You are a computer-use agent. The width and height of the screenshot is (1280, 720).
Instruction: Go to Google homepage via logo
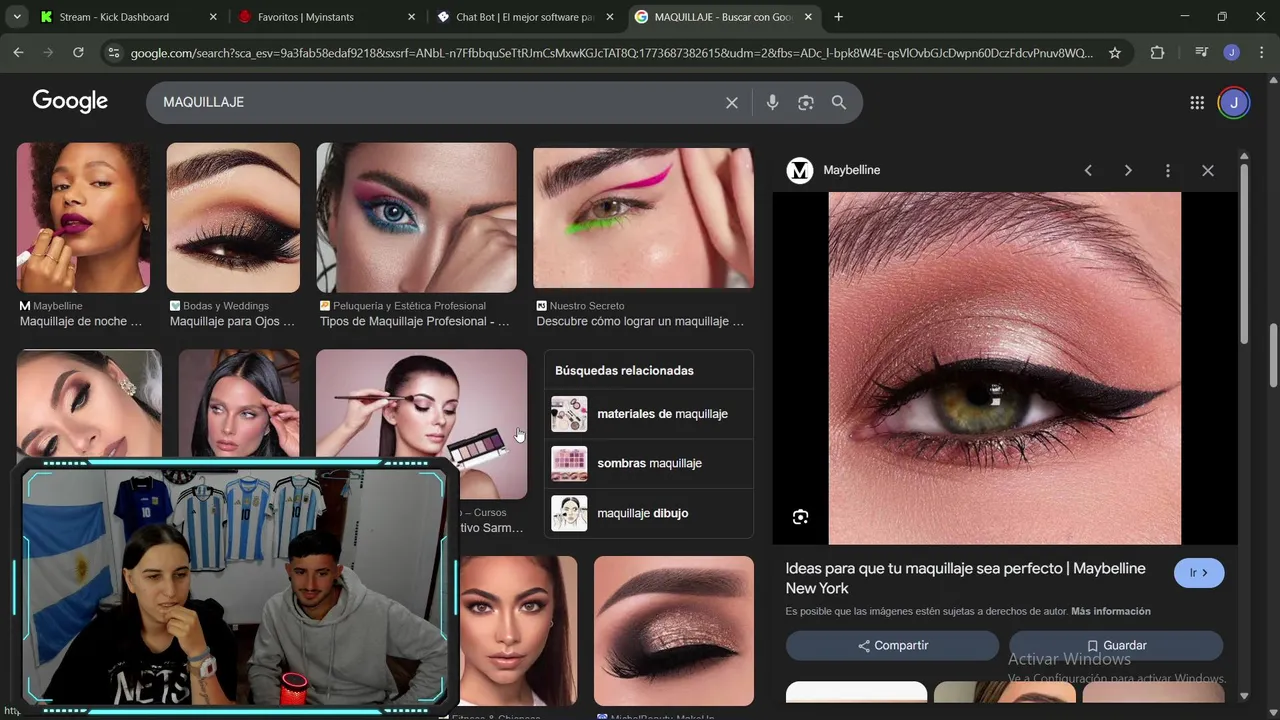pos(70,101)
